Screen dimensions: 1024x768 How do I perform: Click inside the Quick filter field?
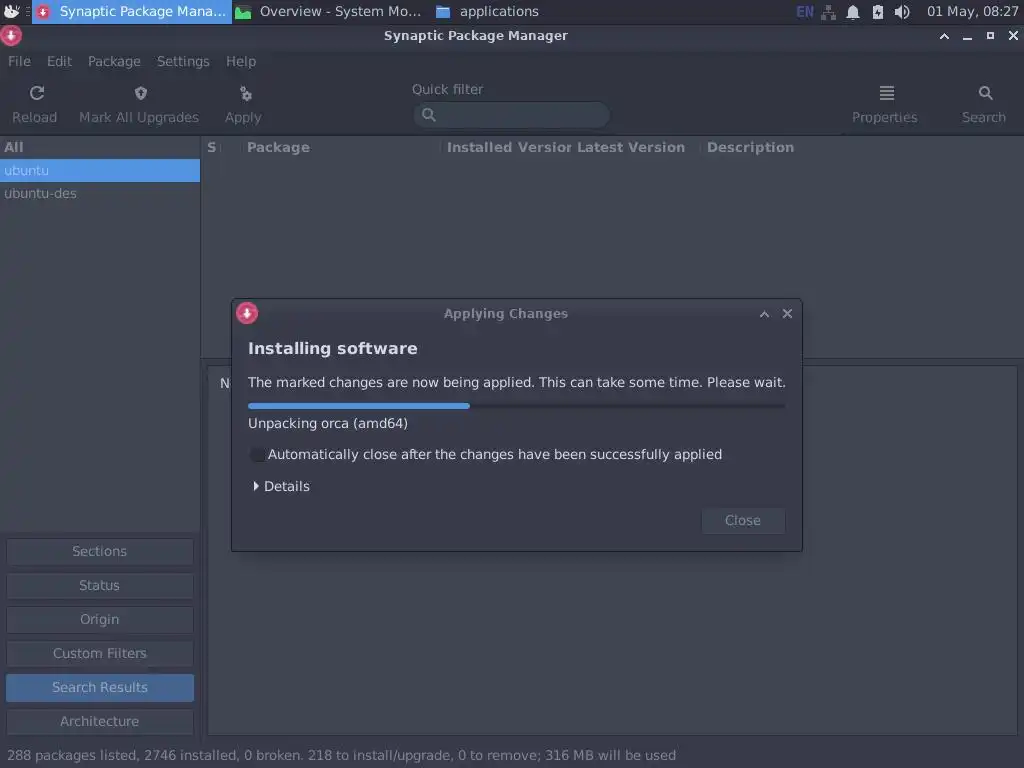(511, 115)
